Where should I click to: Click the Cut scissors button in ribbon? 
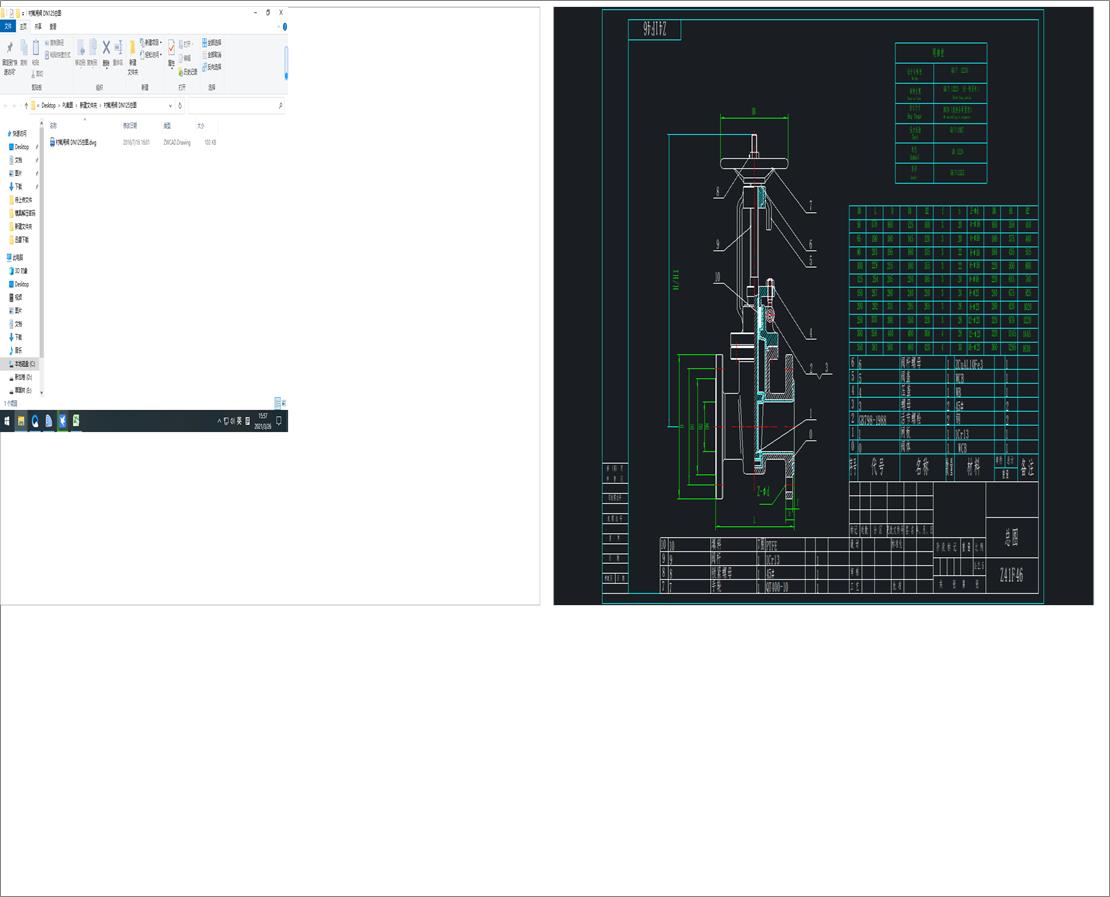[37, 73]
